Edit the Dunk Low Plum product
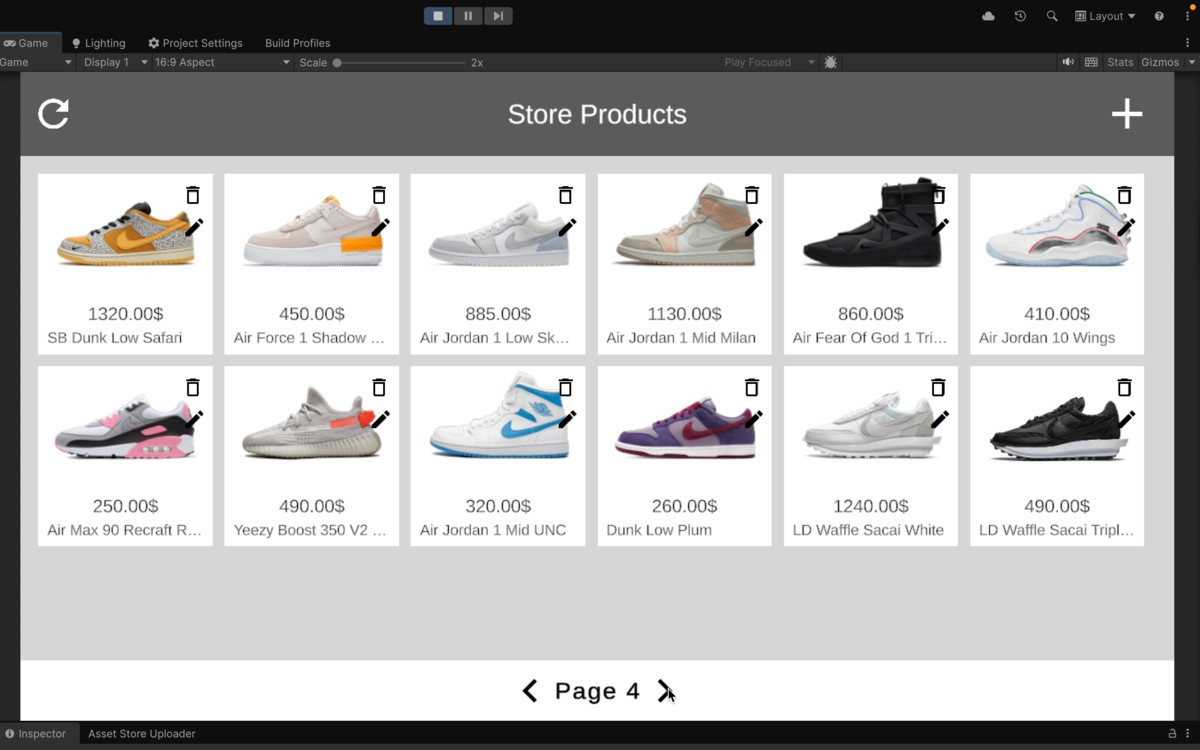 [x=753, y=420]
